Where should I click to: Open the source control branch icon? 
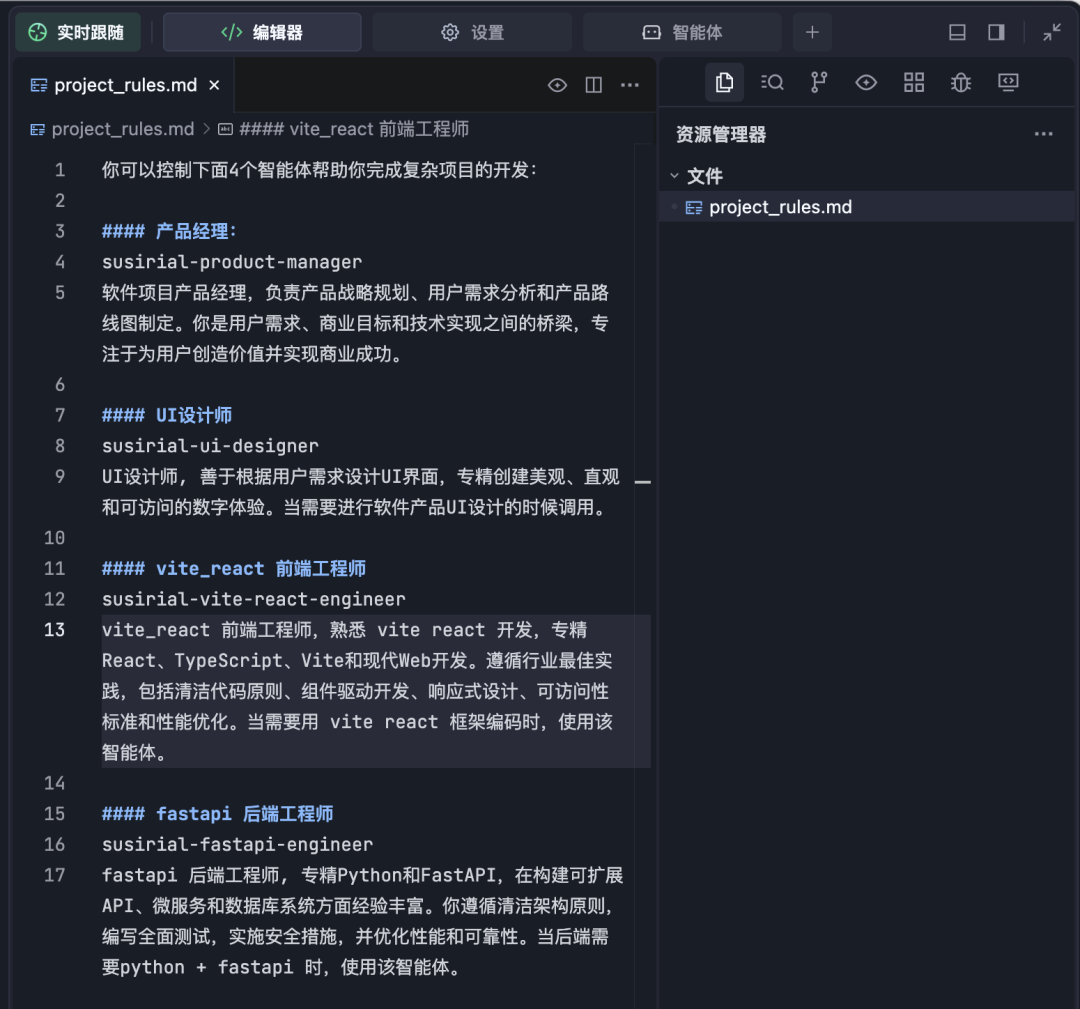point(819,83)
